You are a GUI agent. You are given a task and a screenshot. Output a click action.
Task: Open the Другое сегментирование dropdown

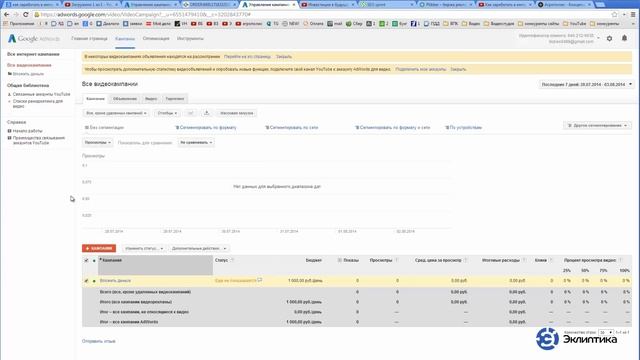[597, 125]
